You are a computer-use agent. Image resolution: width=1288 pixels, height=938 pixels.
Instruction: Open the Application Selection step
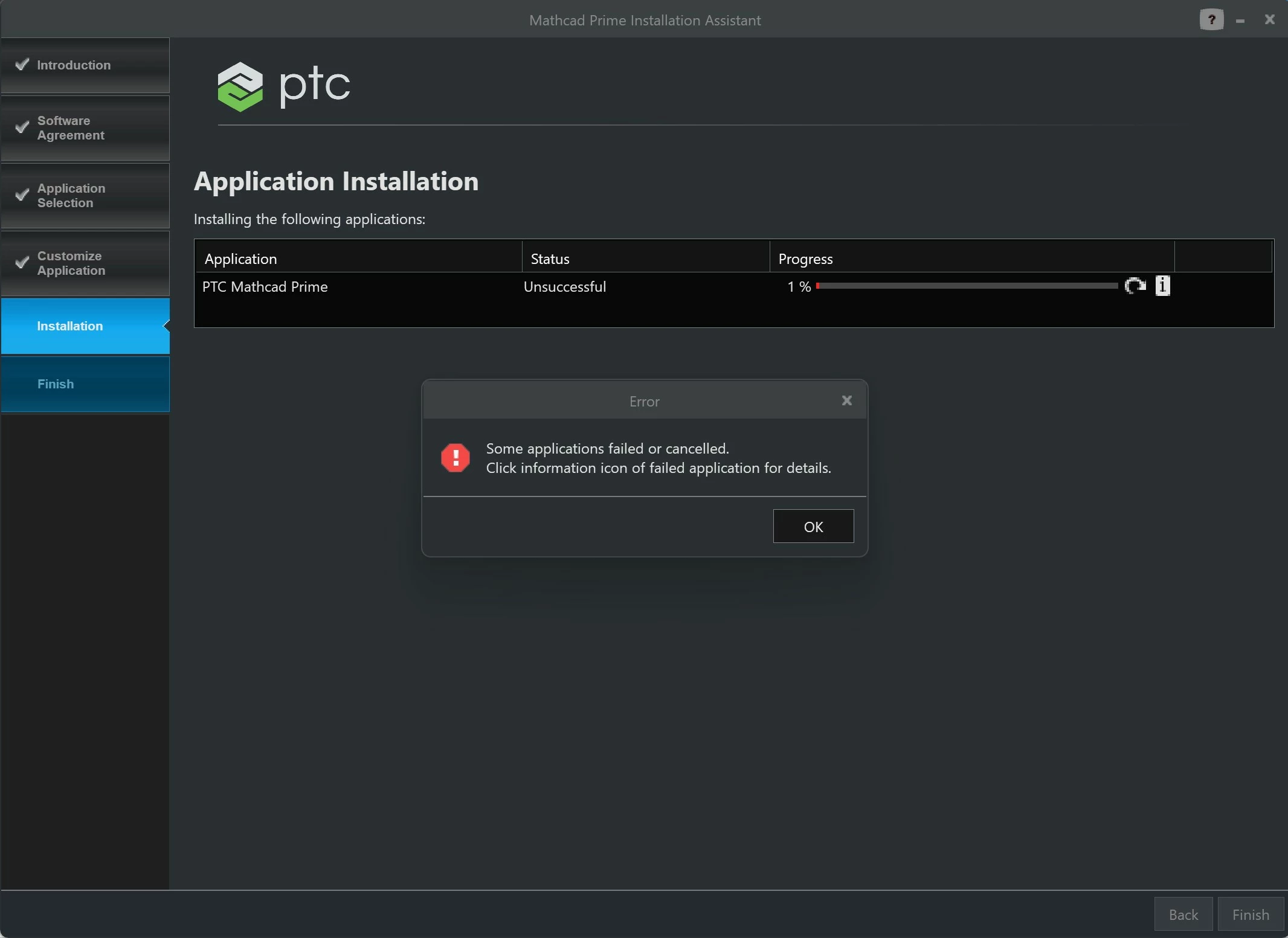71,196
